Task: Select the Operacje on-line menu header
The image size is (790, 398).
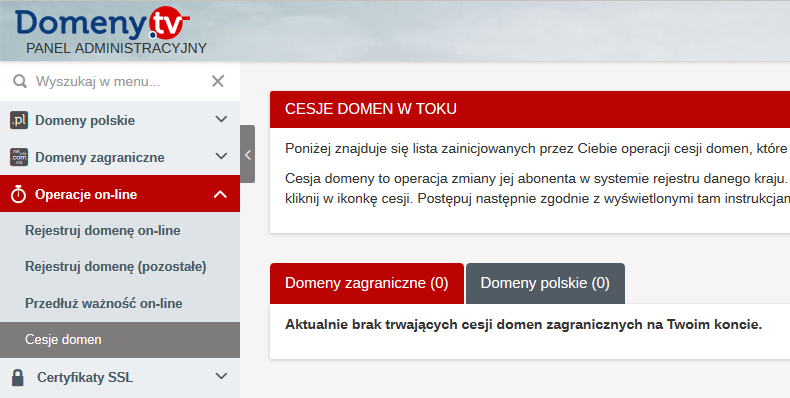Action: (x=120, y=194)
